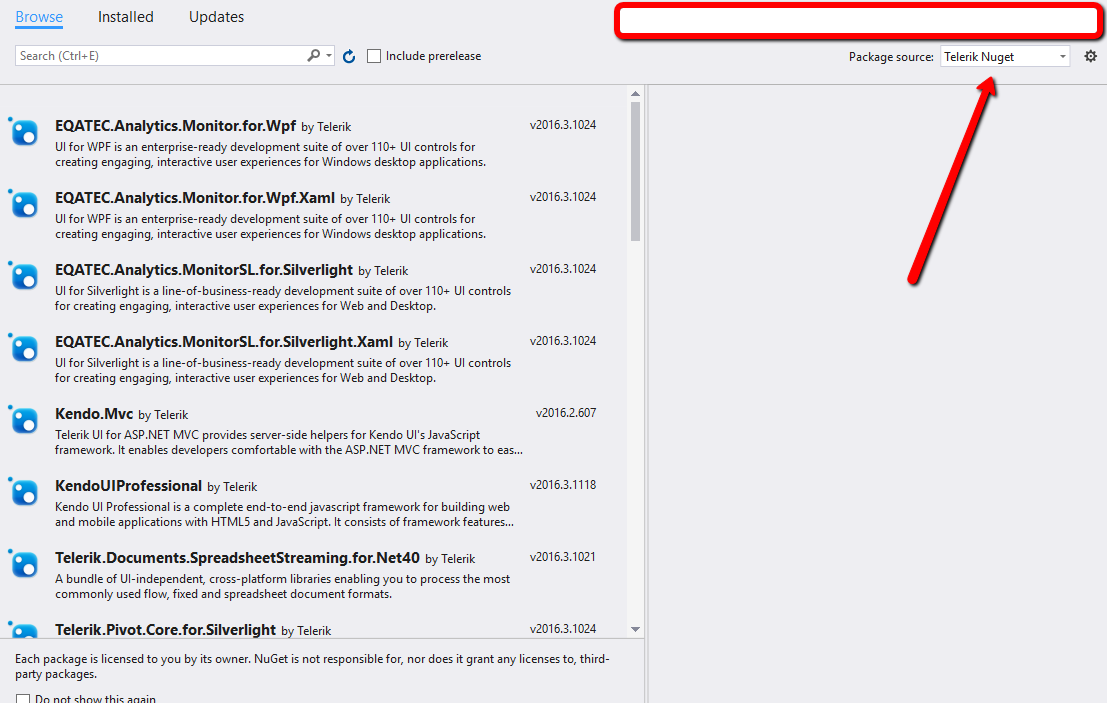Click Kendo.Mvc description text
This screenshot has height=703, width=1107.
[289, 443]
